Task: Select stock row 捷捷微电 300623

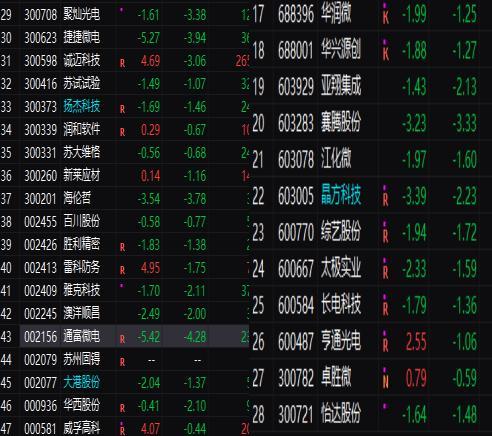Action: coord(125,38)
